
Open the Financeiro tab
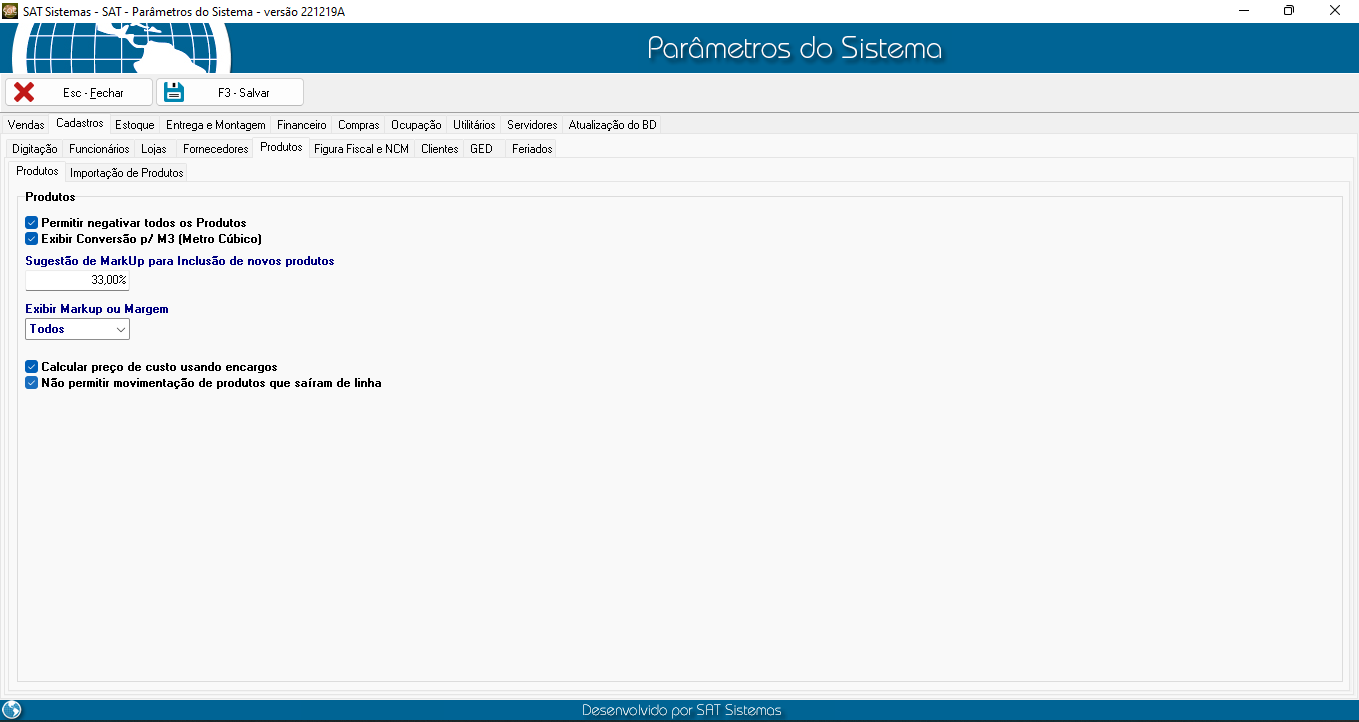[301, 125]
